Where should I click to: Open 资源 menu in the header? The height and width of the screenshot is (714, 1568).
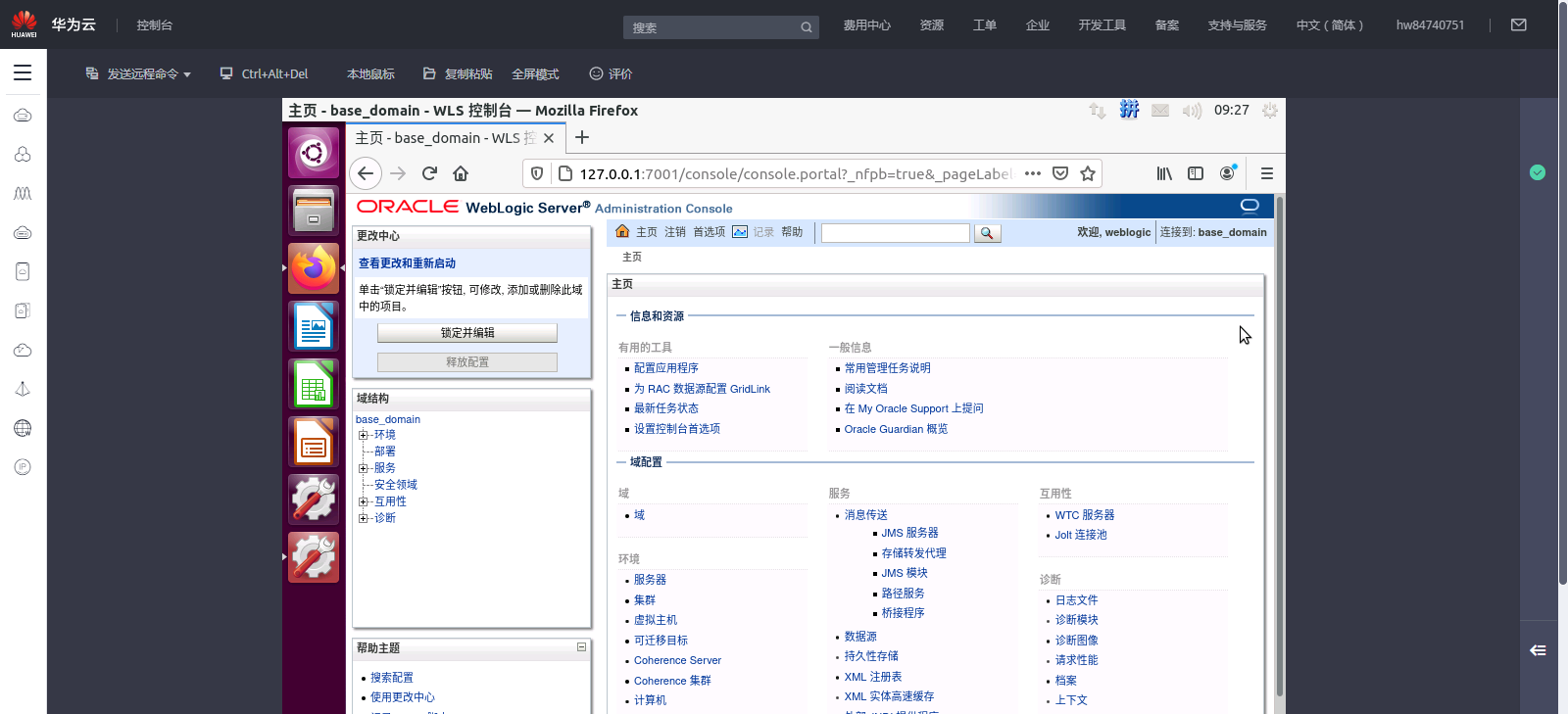point(932,25)
